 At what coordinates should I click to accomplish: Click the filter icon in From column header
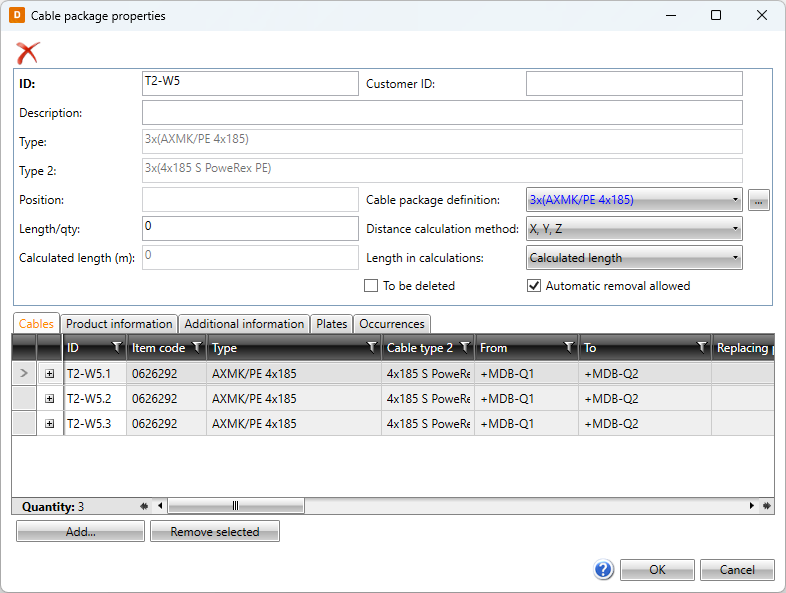[568, 347]
